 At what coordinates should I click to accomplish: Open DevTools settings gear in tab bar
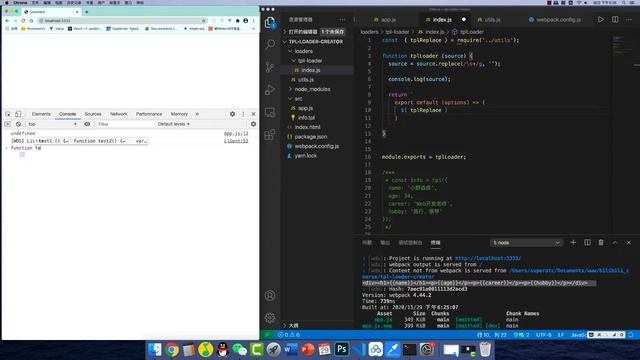point(232,114)
